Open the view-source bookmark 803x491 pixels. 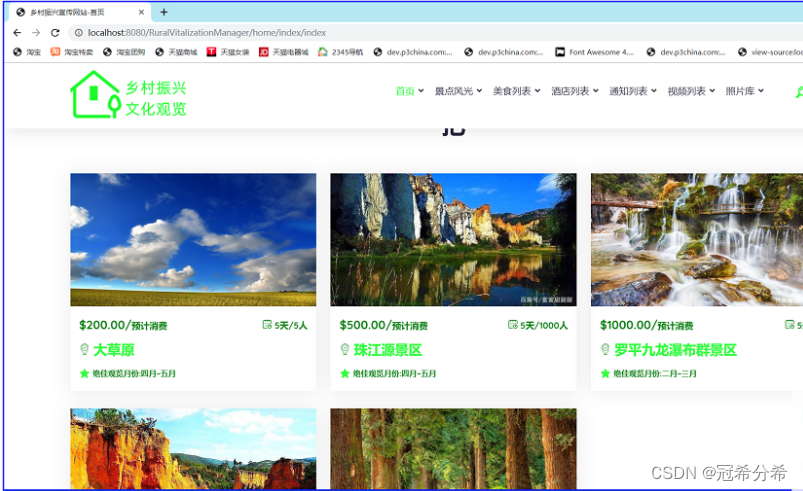(x=770, y=52)
